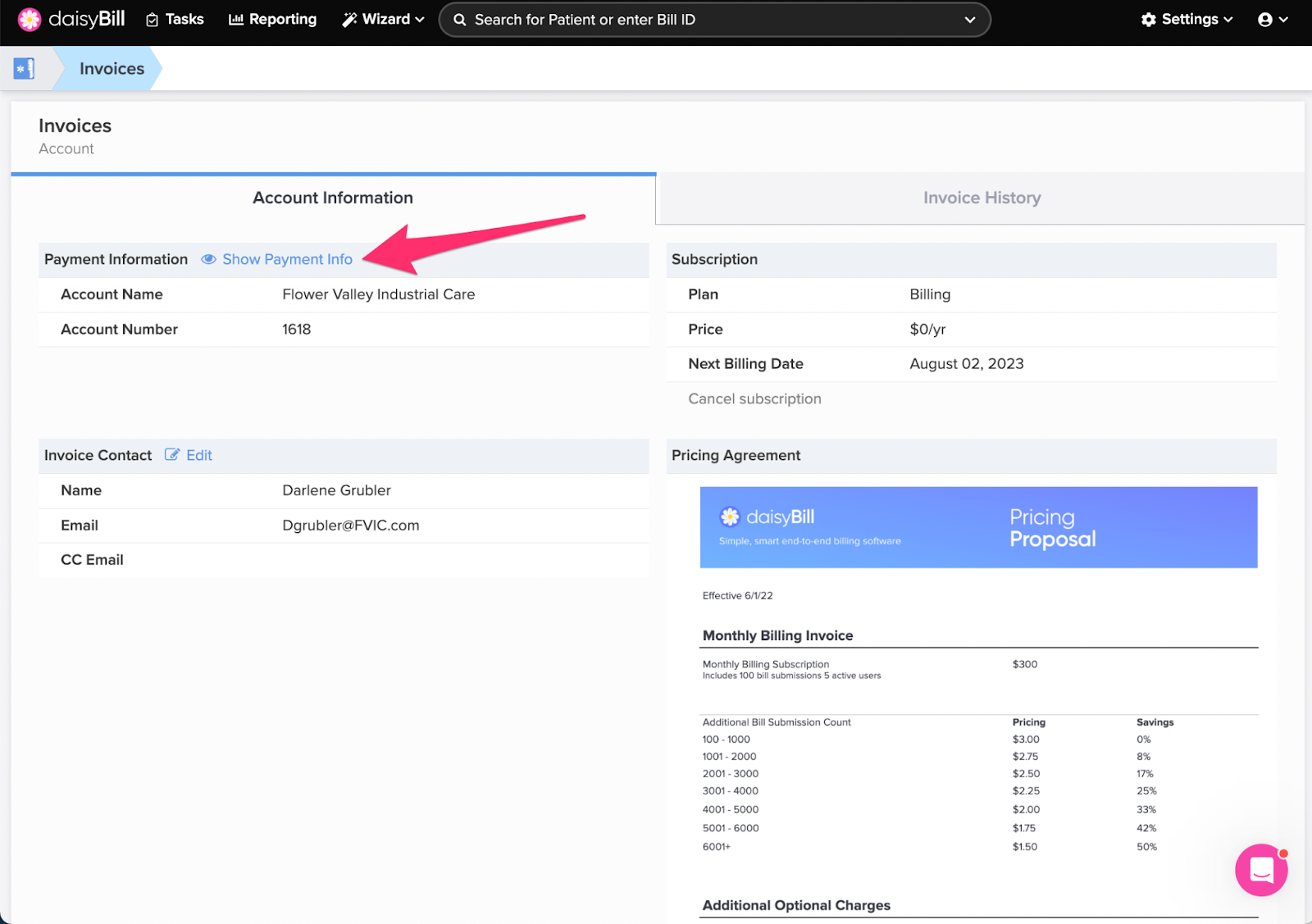Image resolution: width=1312 pixels, height=924 pixels.
Task: Open the chat support widget
Action: (x=1261, y=870)
